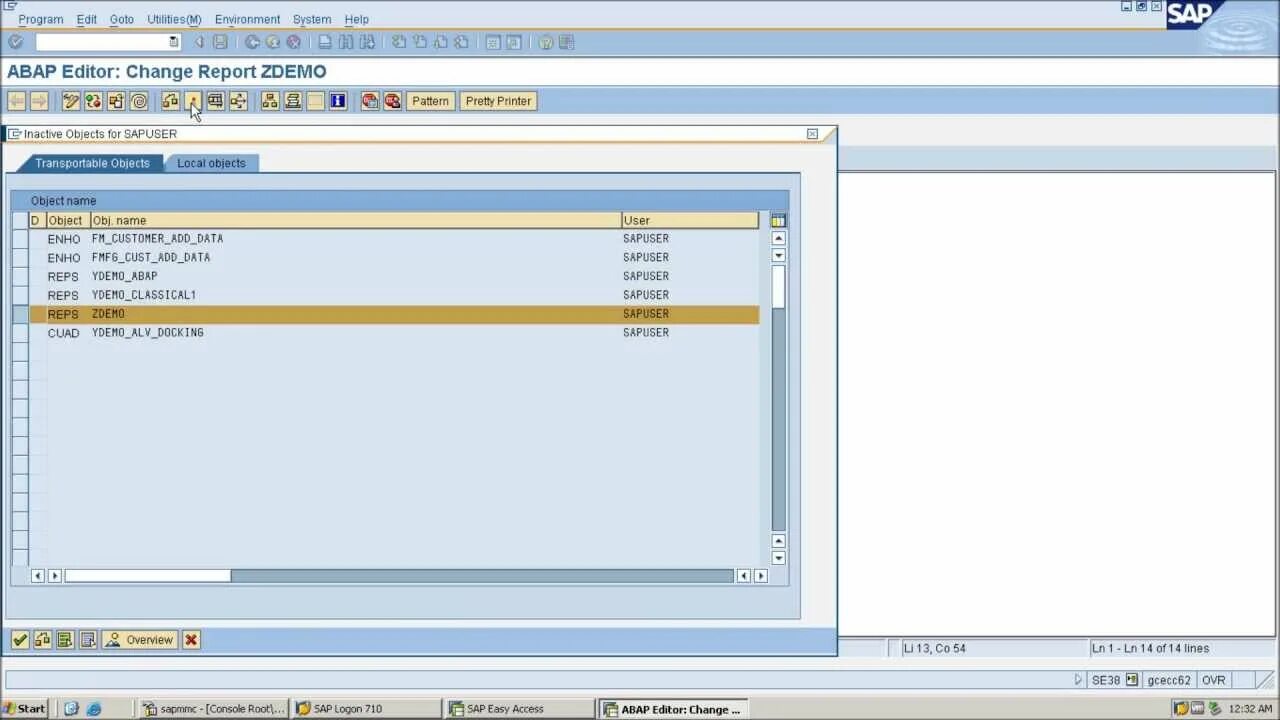1280x720 pixels.
Task: Click the Create New Session icon
Action: [492, 42]
